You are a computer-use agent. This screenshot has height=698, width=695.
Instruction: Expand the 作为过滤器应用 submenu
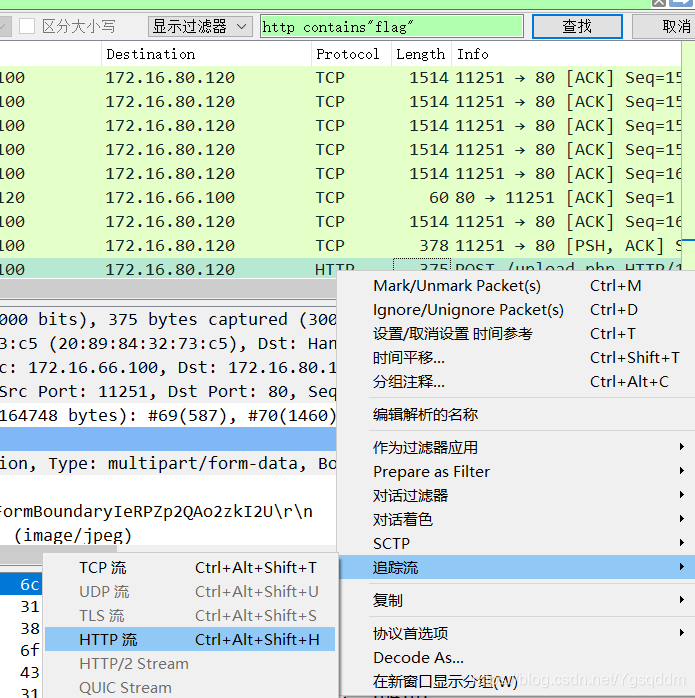(x=516, y=448)
